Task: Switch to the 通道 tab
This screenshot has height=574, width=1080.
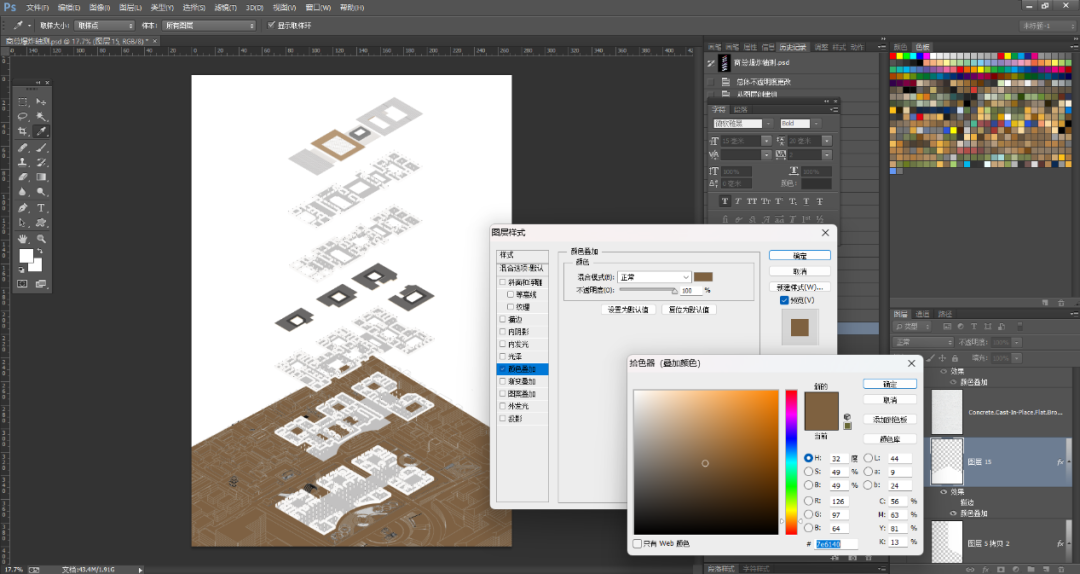Action: [923, 314]
